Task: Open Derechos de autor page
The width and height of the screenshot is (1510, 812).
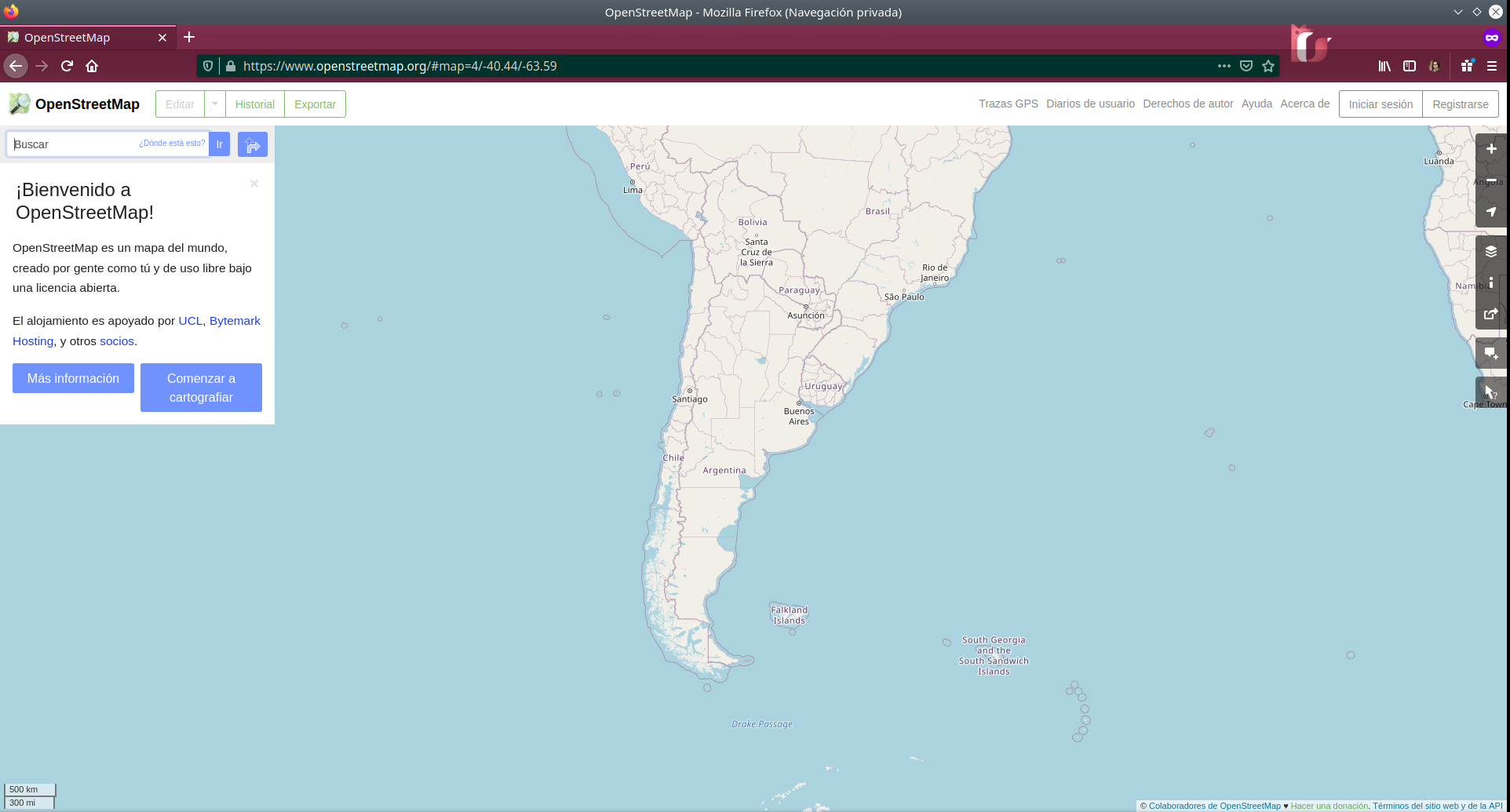Action: coord(1188,104)
